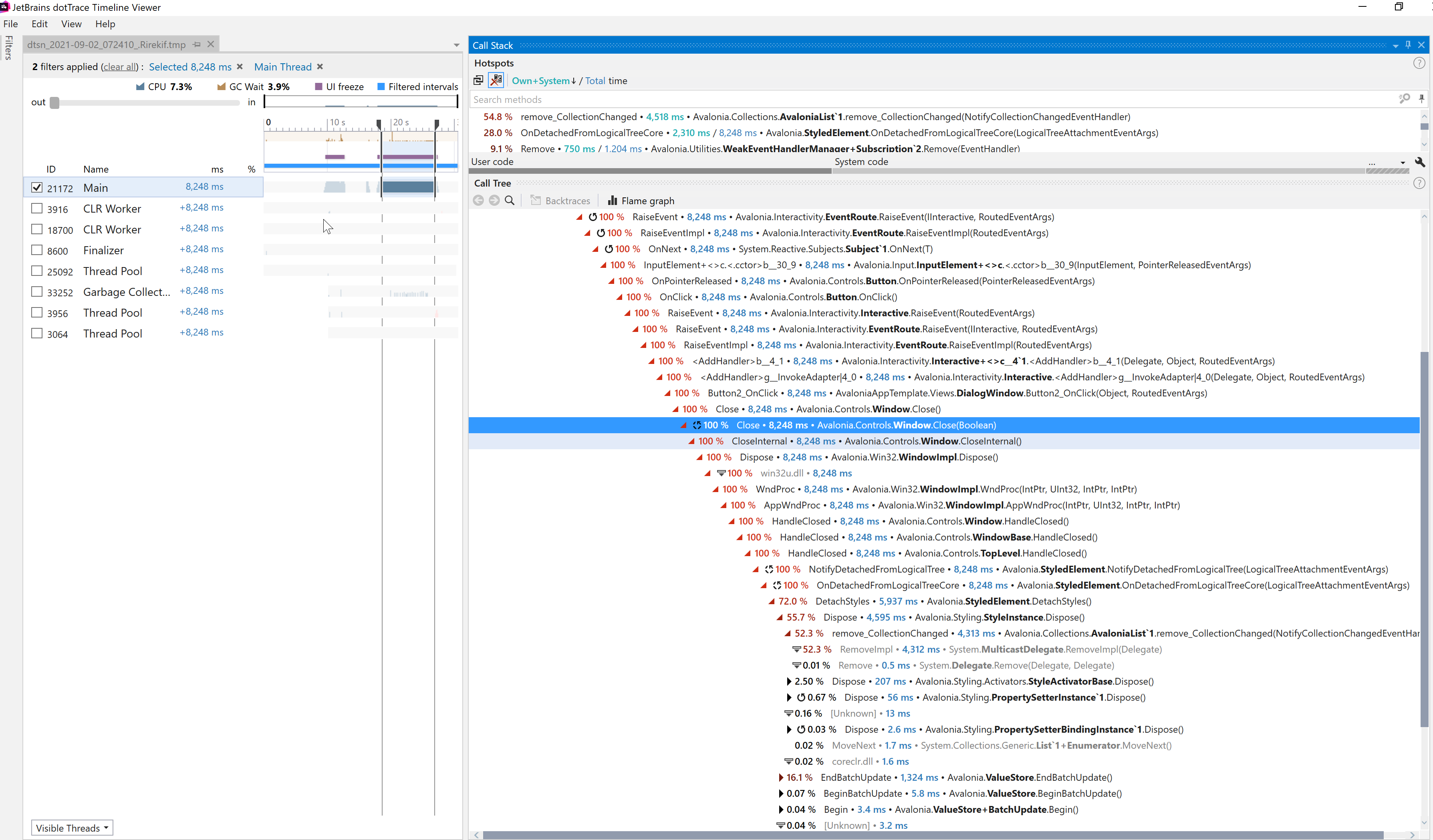
Task: Expand the EndBatchUpdate call tree node
Action: pyautogui.click(x=781, y=778)
